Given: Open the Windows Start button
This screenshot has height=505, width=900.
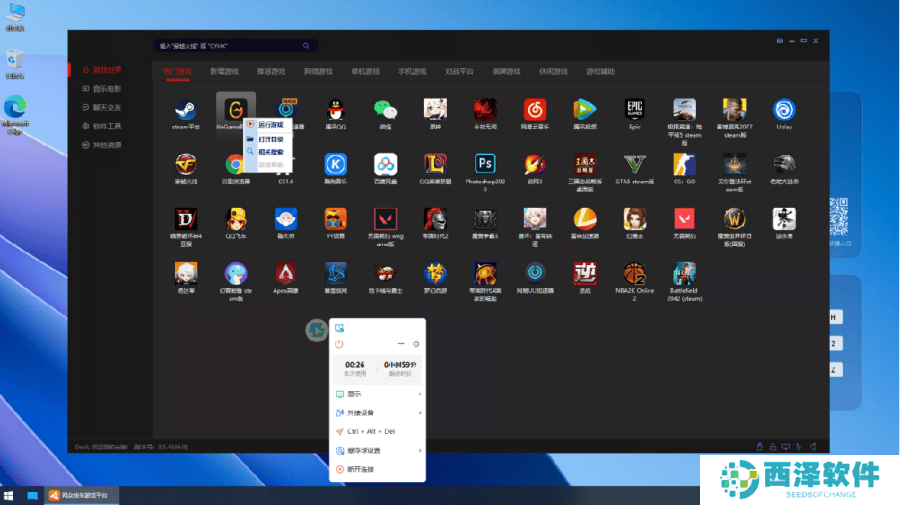Looking at the screenshot, I should (10, 495).
